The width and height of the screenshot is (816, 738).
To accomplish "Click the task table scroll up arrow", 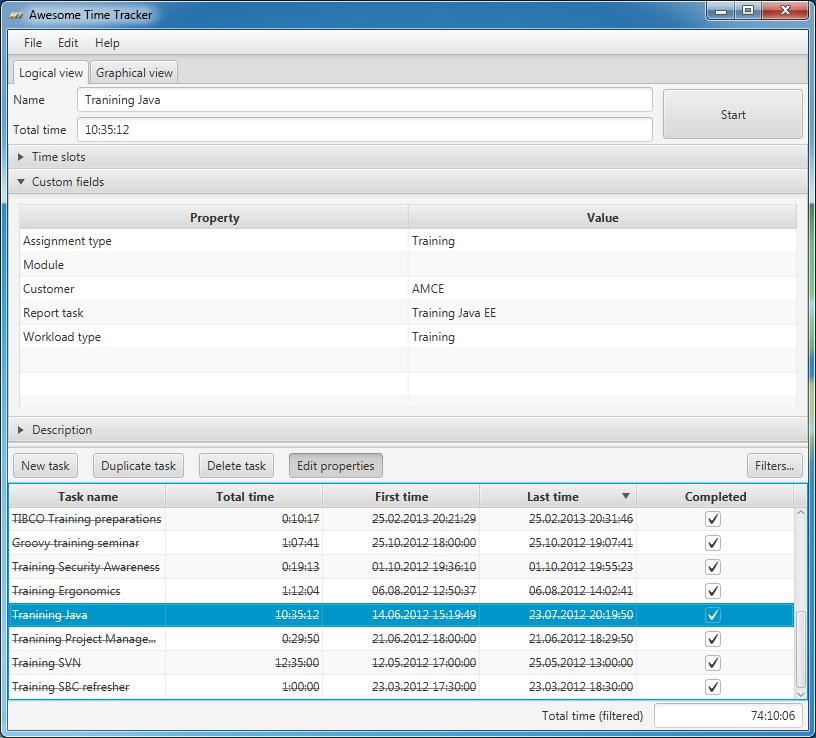I will coord(800,513).
